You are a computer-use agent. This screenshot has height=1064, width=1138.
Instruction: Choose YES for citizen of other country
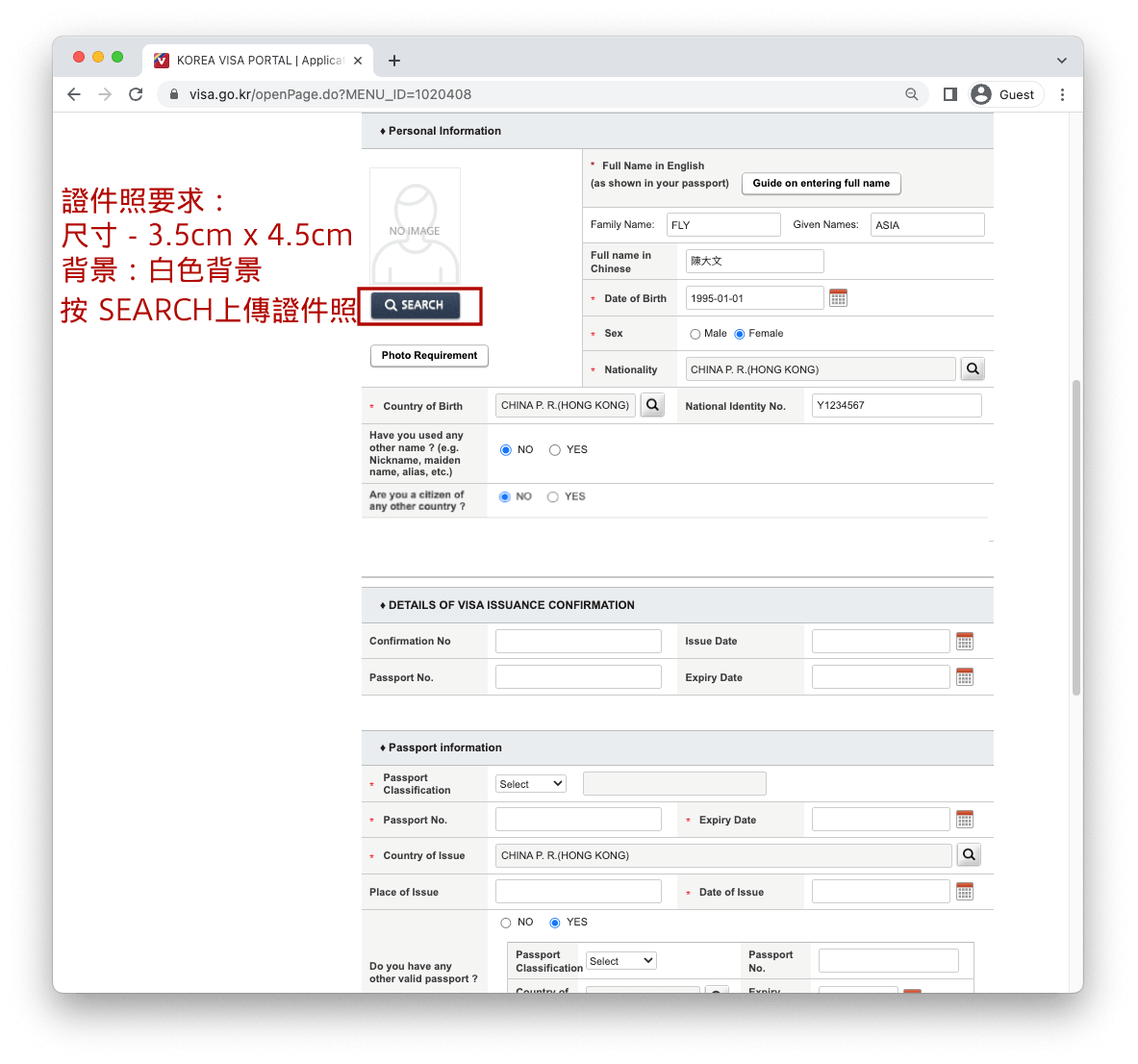pos(553,497)
